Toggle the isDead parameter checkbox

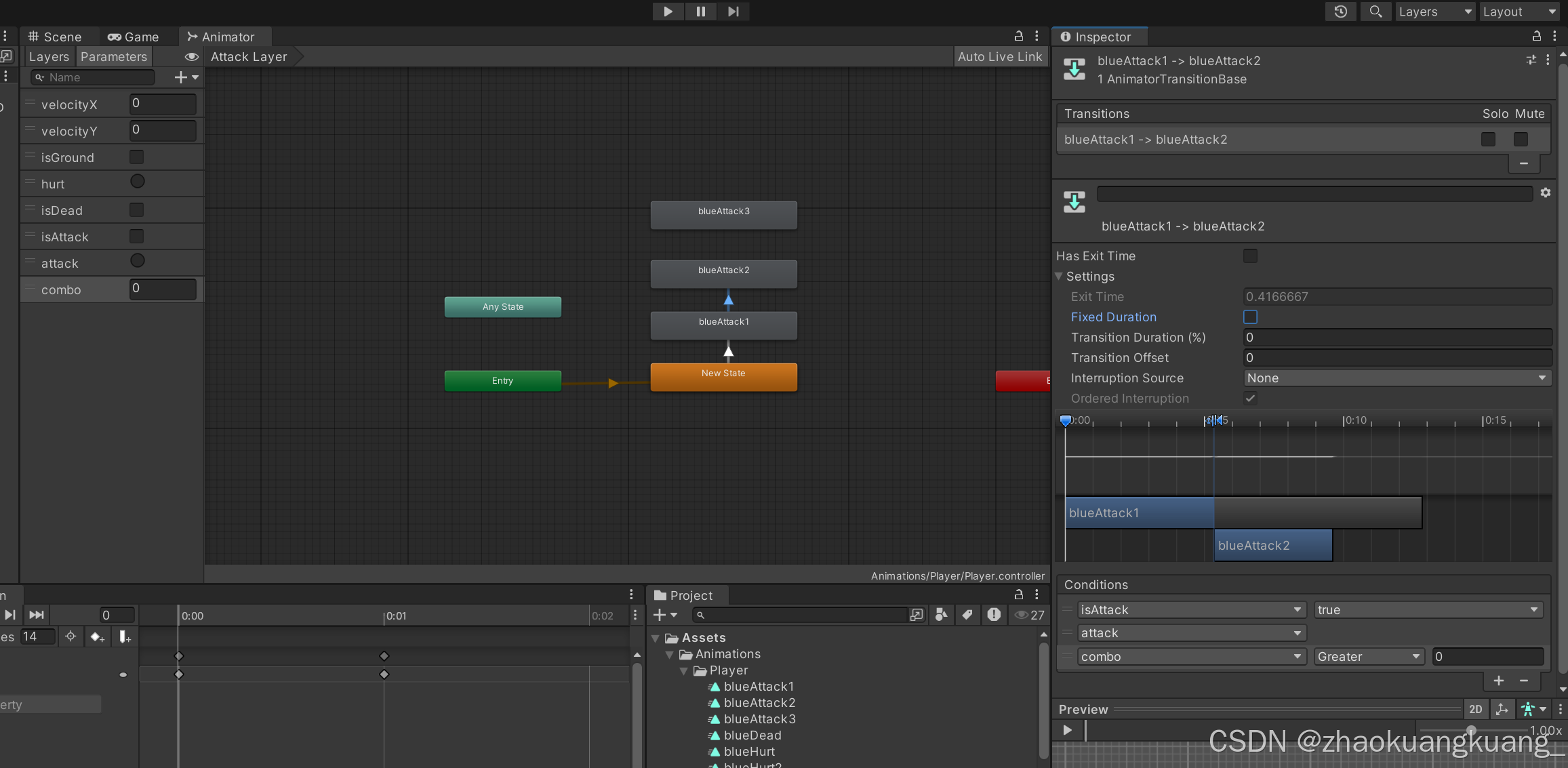(x=137, y=210)
